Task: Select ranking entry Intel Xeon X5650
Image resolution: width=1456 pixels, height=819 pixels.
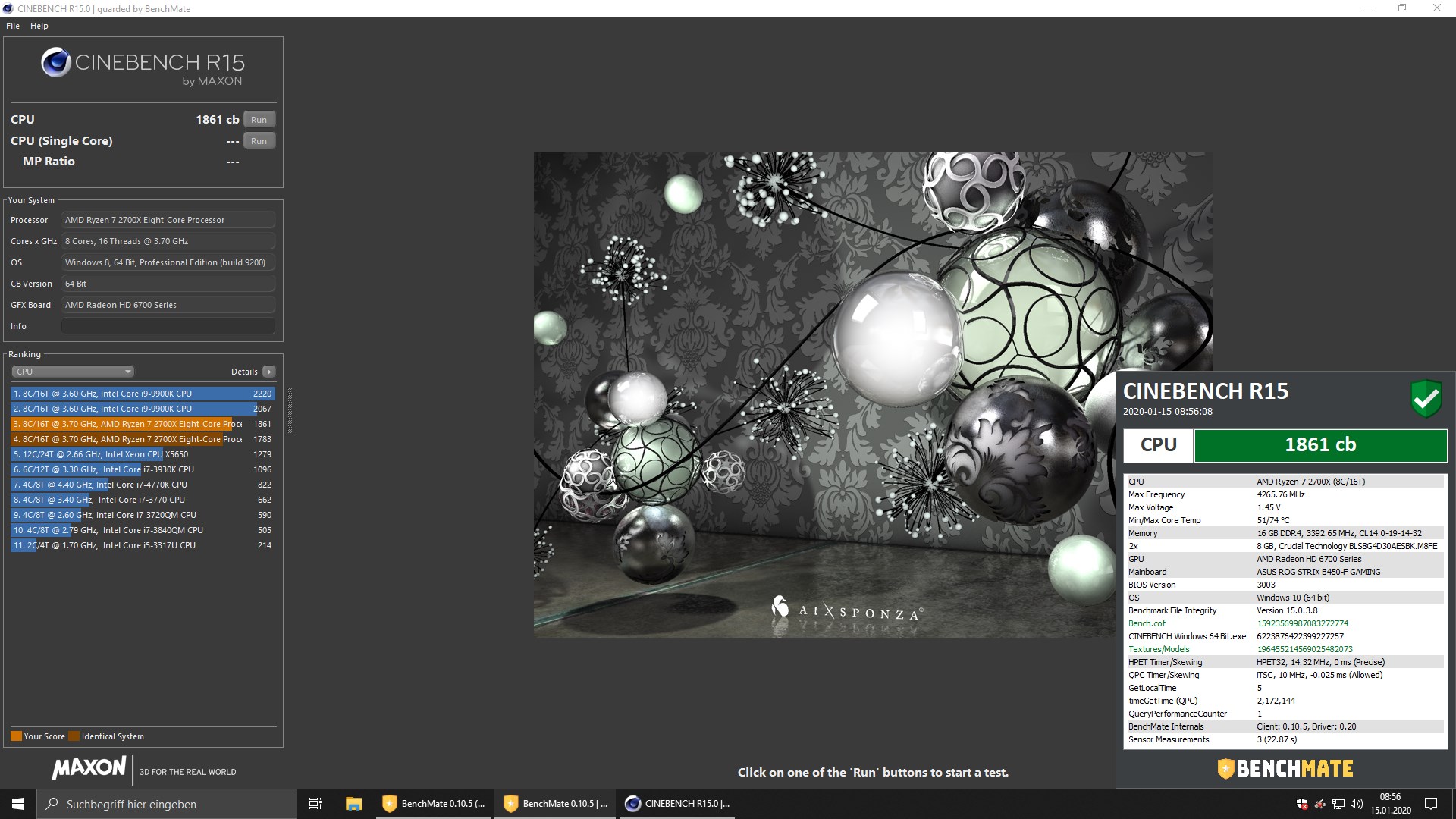Action: click(143, 454)
